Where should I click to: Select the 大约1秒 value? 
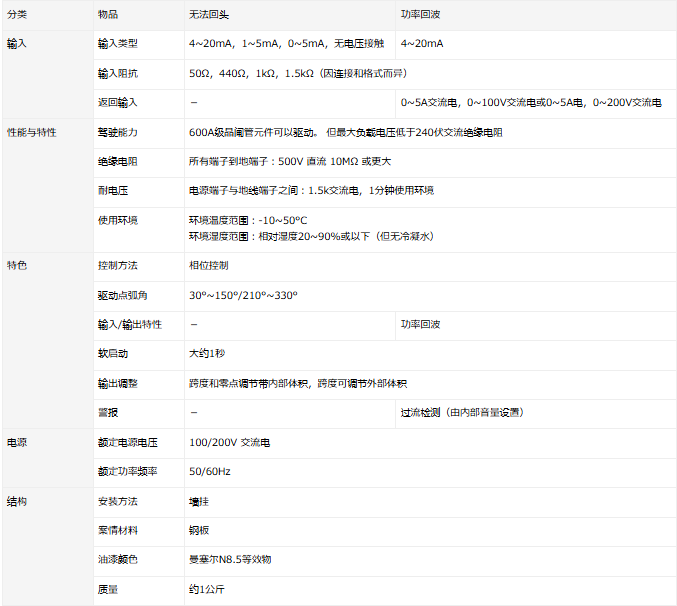(x=207, y=354)
